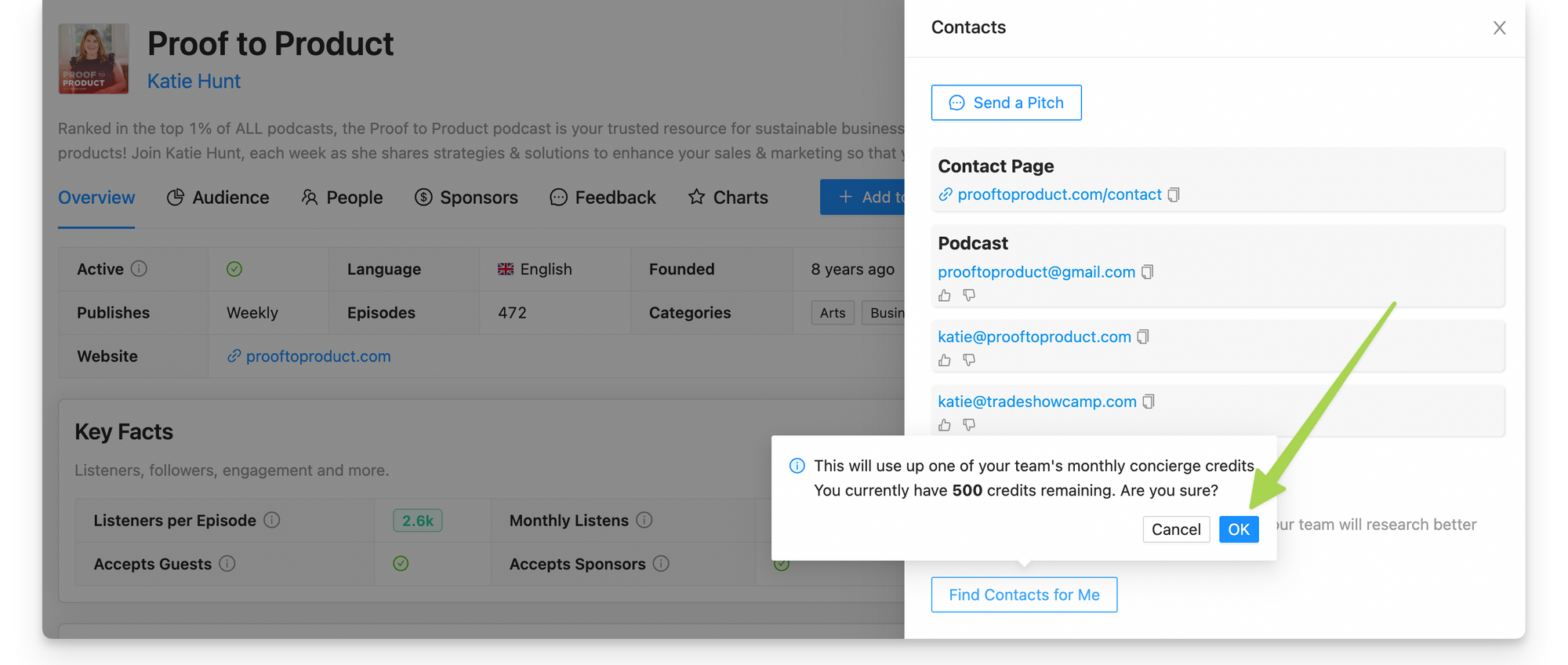The width and height of the screenshot is (1568, 665).
Task: Click the Send a Pitch button
Action: coord(1006,103)
